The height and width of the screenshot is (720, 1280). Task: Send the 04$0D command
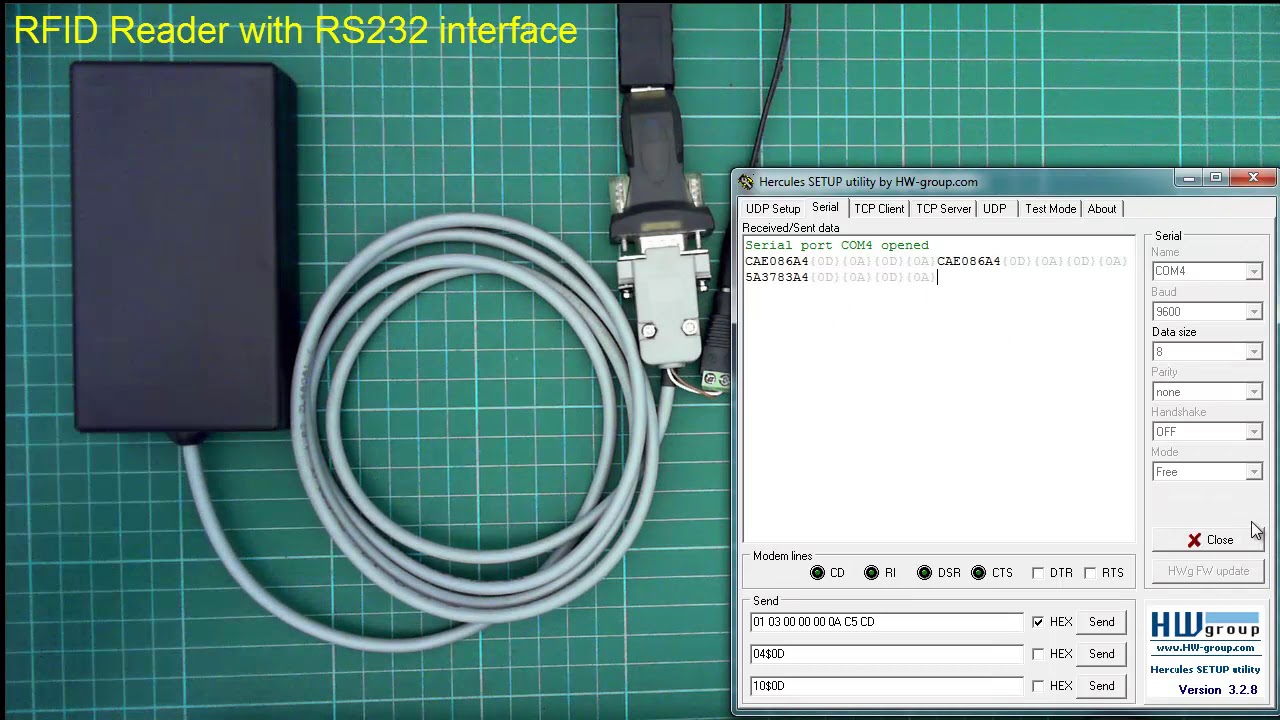coord(1101,654)
